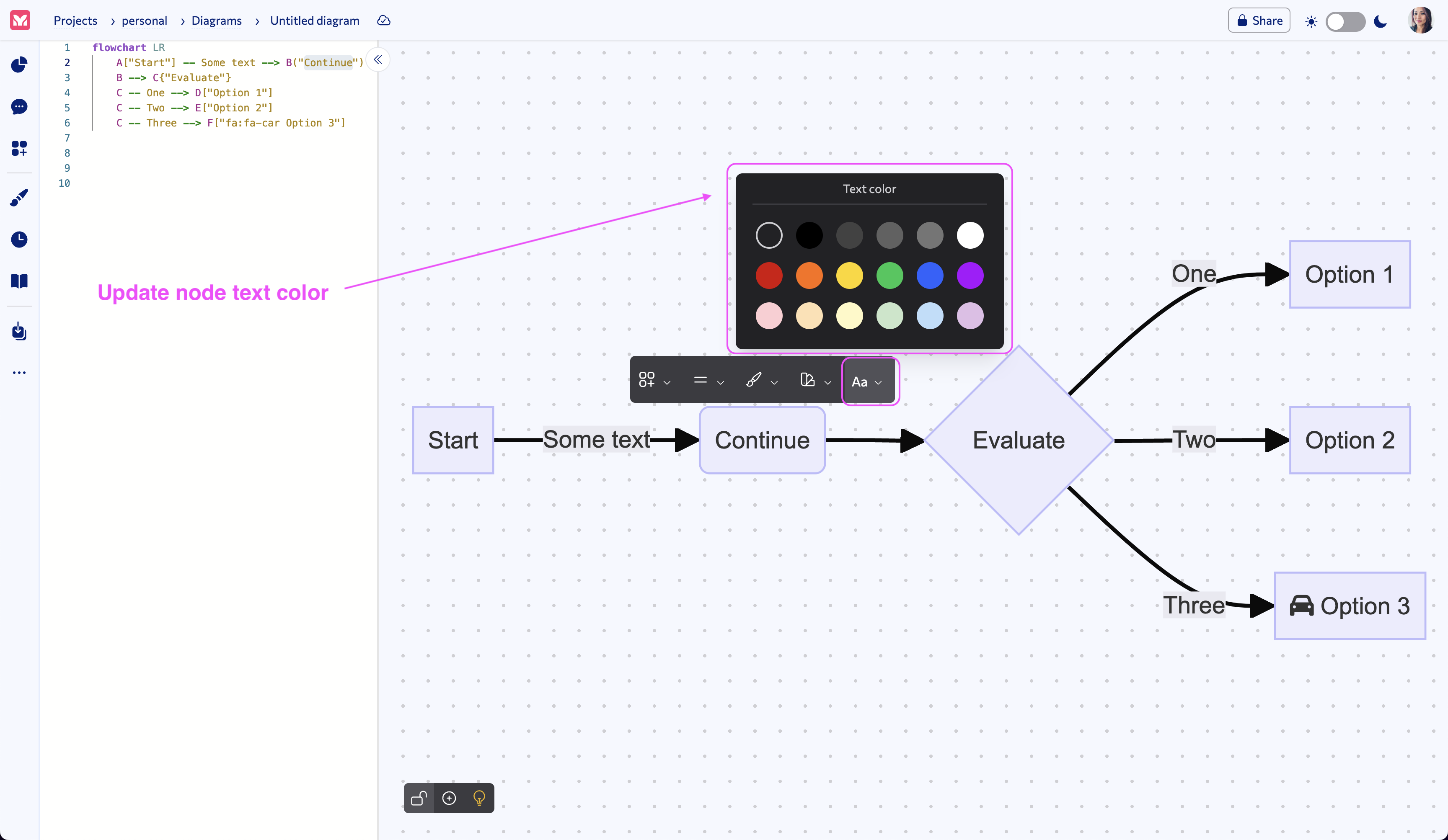Open the line style dropdown in toolbar
1448x840 pixels.
click(x=708, y=381)
